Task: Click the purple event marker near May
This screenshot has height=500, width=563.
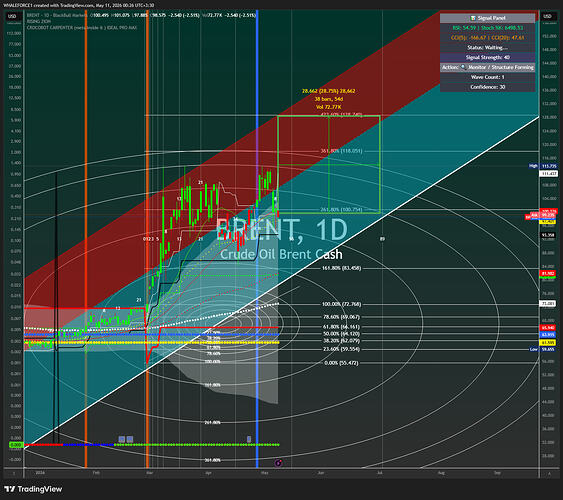Action: [x=278, y=463]
